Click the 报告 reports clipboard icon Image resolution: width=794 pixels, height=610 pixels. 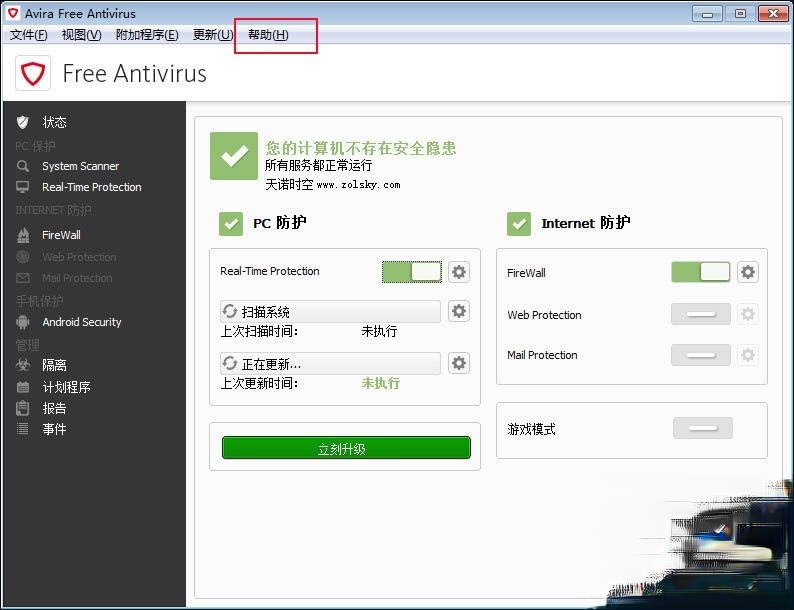coord(23,408)
